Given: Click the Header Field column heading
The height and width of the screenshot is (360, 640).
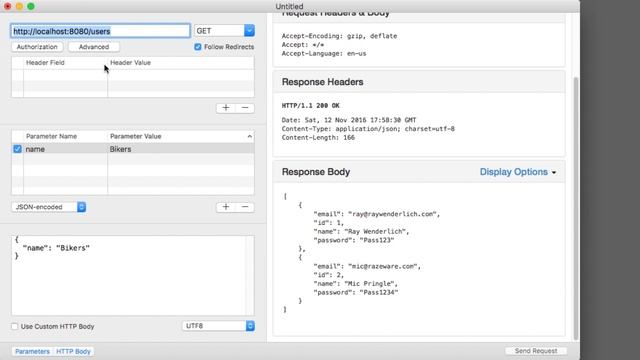Looking at the screenshot, I should pos(45,62).
